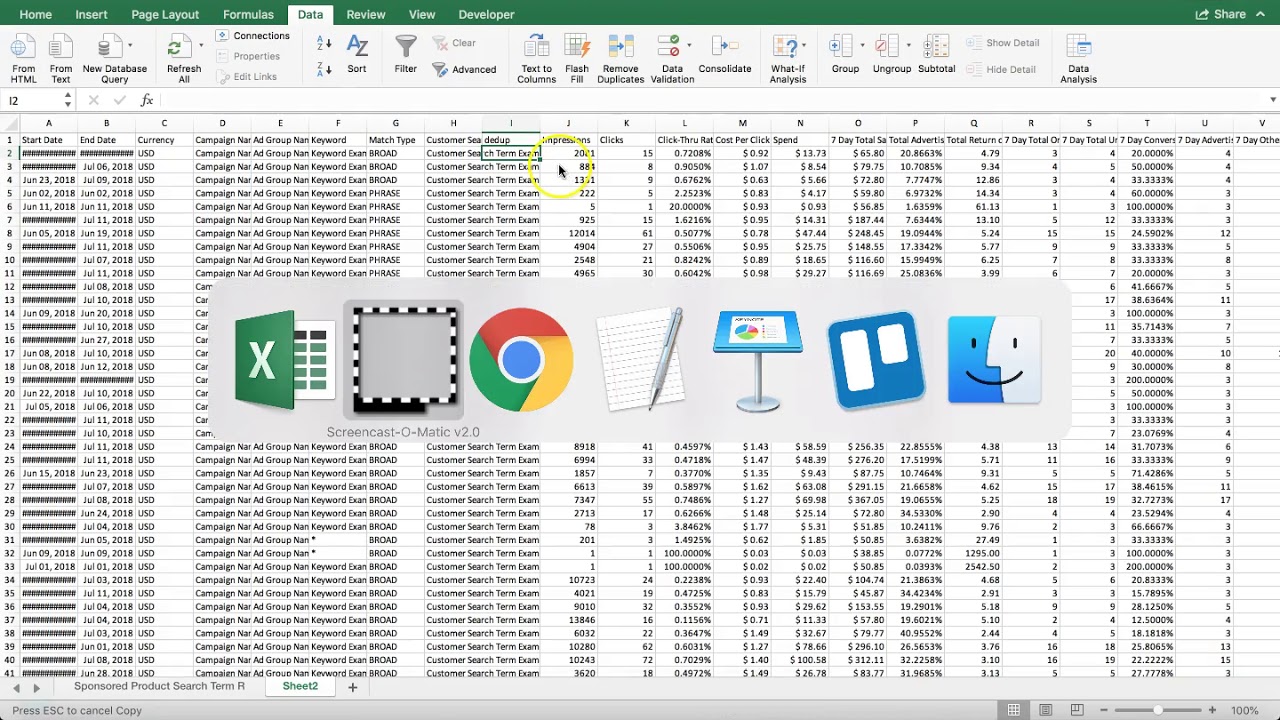The width and height of the screenshot is (1280, 720).
Task: Open the Formulas tab
Action: tap(248, 14)
